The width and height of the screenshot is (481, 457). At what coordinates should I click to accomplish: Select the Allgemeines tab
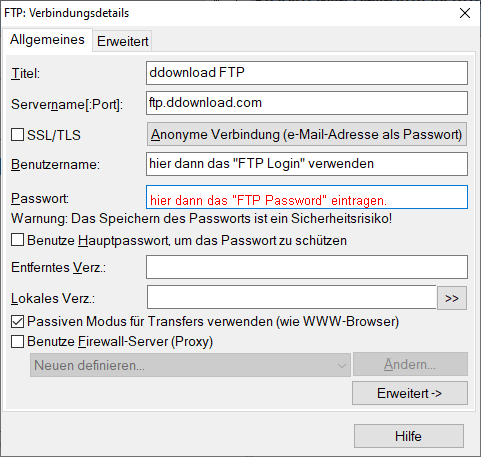pyautogui.click(x=47, y=40)
